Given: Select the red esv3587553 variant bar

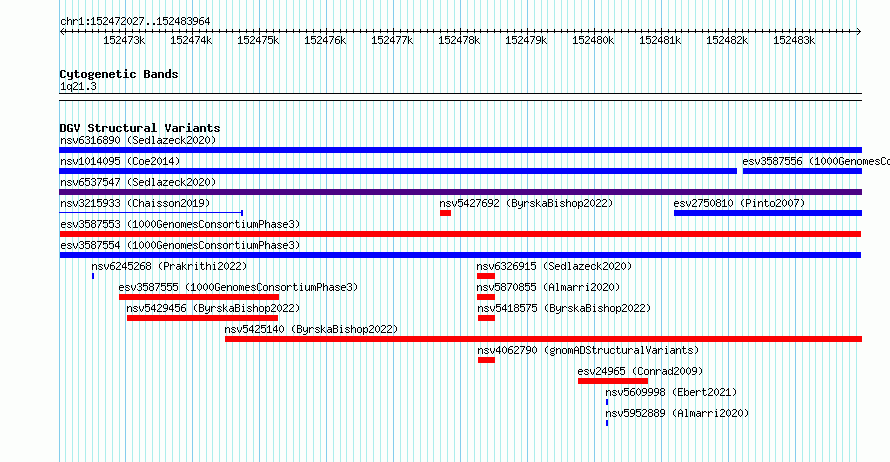Looking at the screenshot, I should coord(460,234).
